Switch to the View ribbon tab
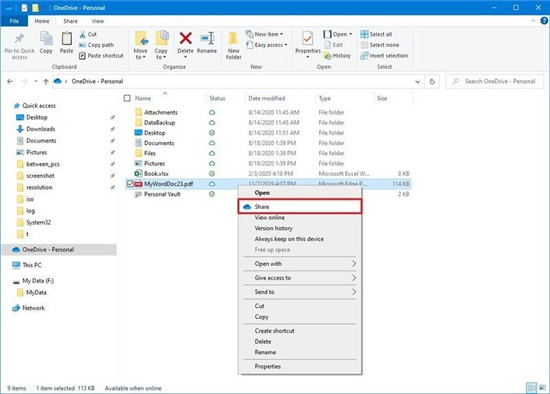Image resolution: width=550 pixels, height=394 pixels. pos(98,21)
